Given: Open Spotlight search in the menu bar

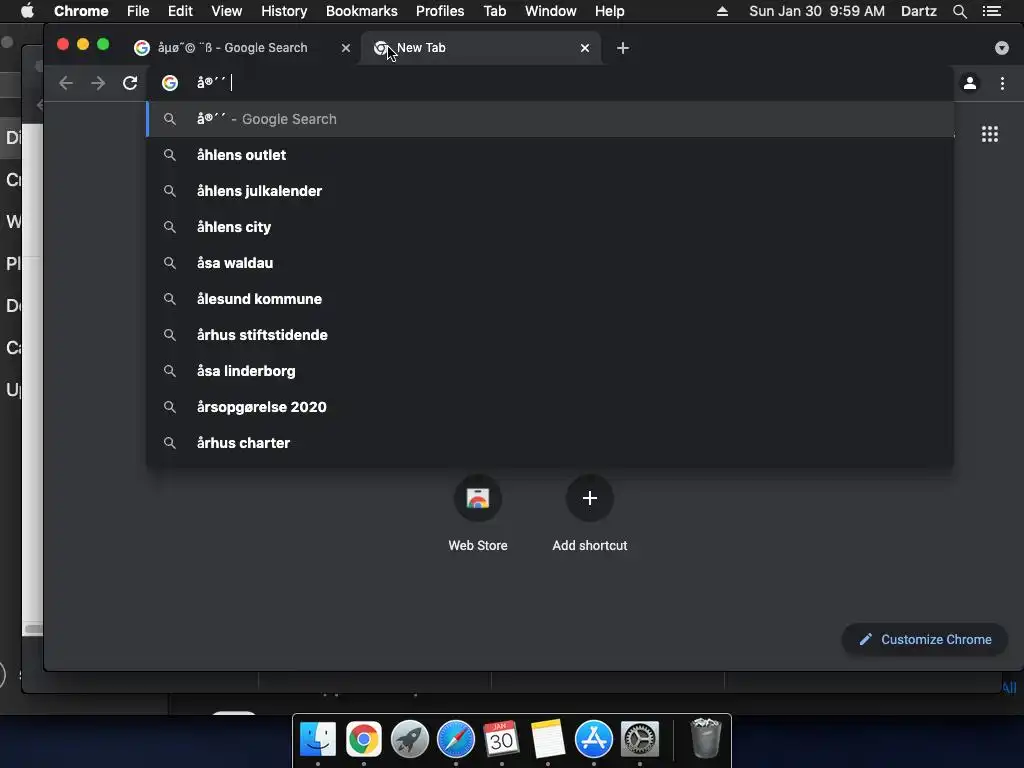Looking at the screenshot, I should coord(960,11).
